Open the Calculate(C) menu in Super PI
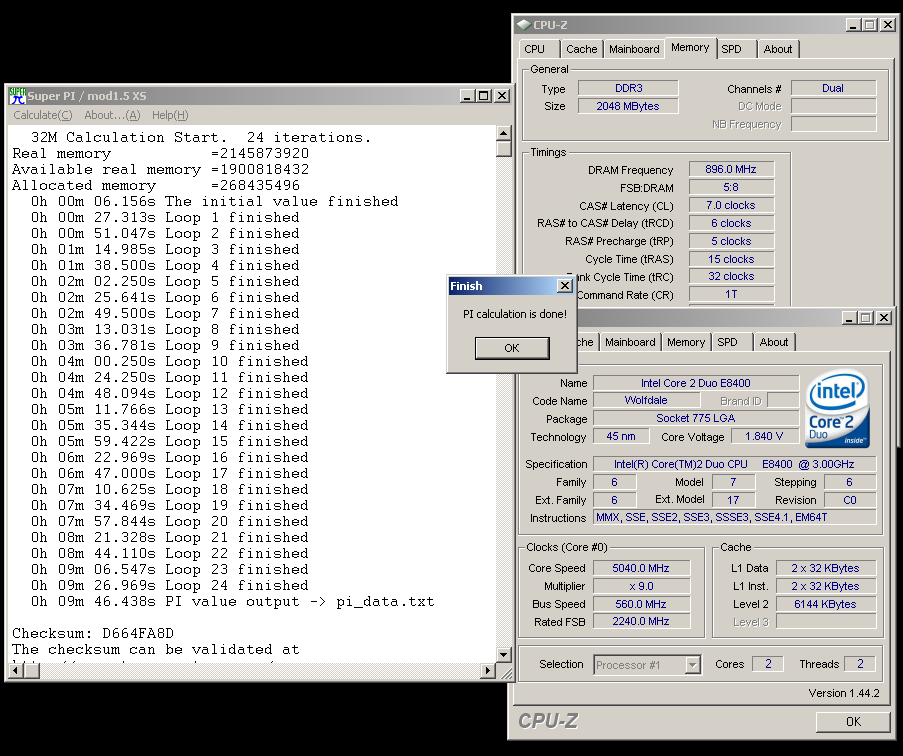This screenshot has width=903, height=756. pyautogui.click(x=43, y=115)
